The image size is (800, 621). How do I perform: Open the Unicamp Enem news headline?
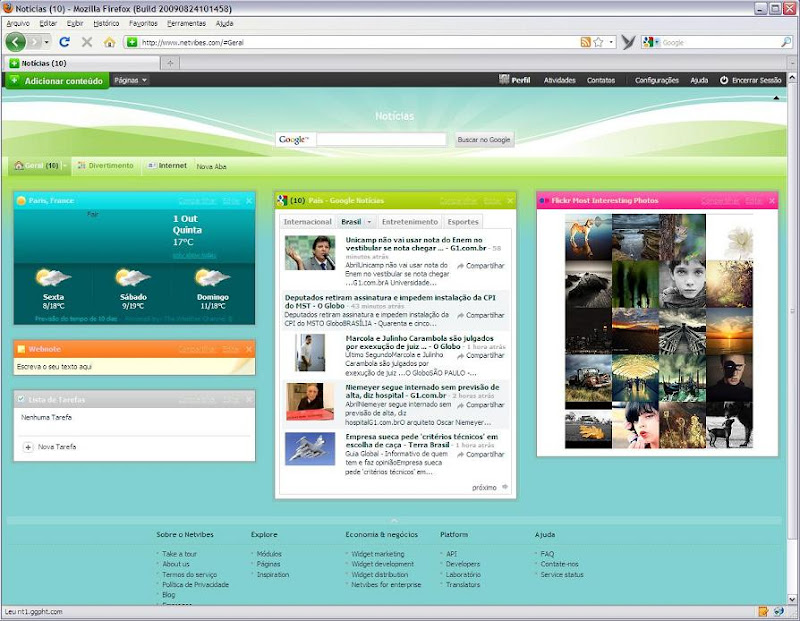[x=415, y=244]
